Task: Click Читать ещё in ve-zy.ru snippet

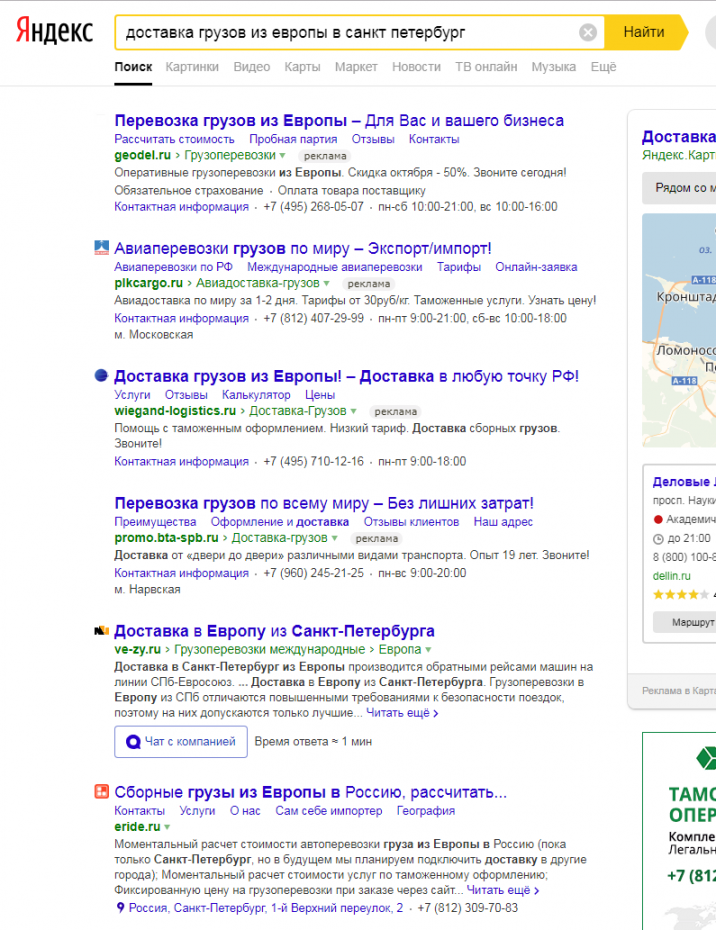Action: click(x=402, y=713)
